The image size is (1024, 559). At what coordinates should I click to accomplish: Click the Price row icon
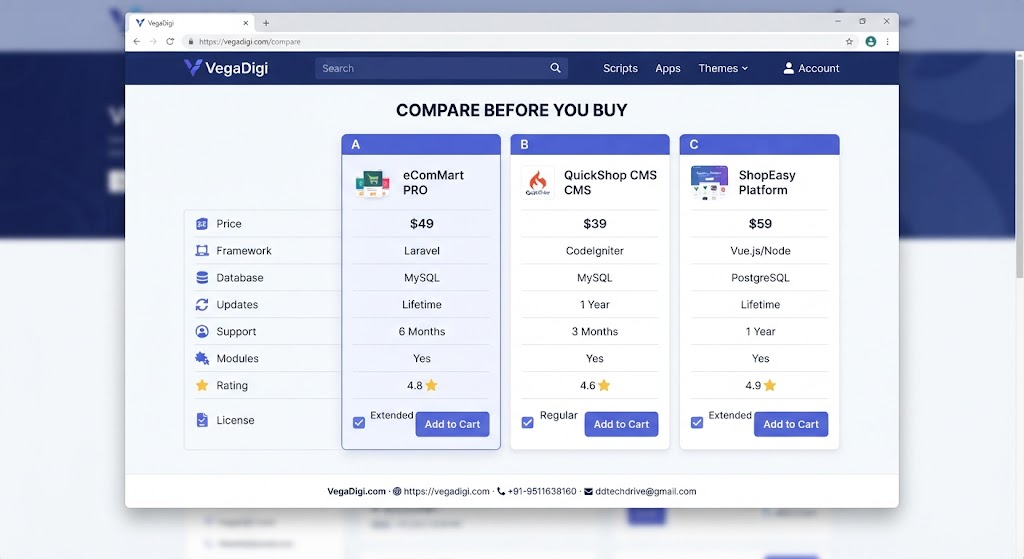point(202,224)
